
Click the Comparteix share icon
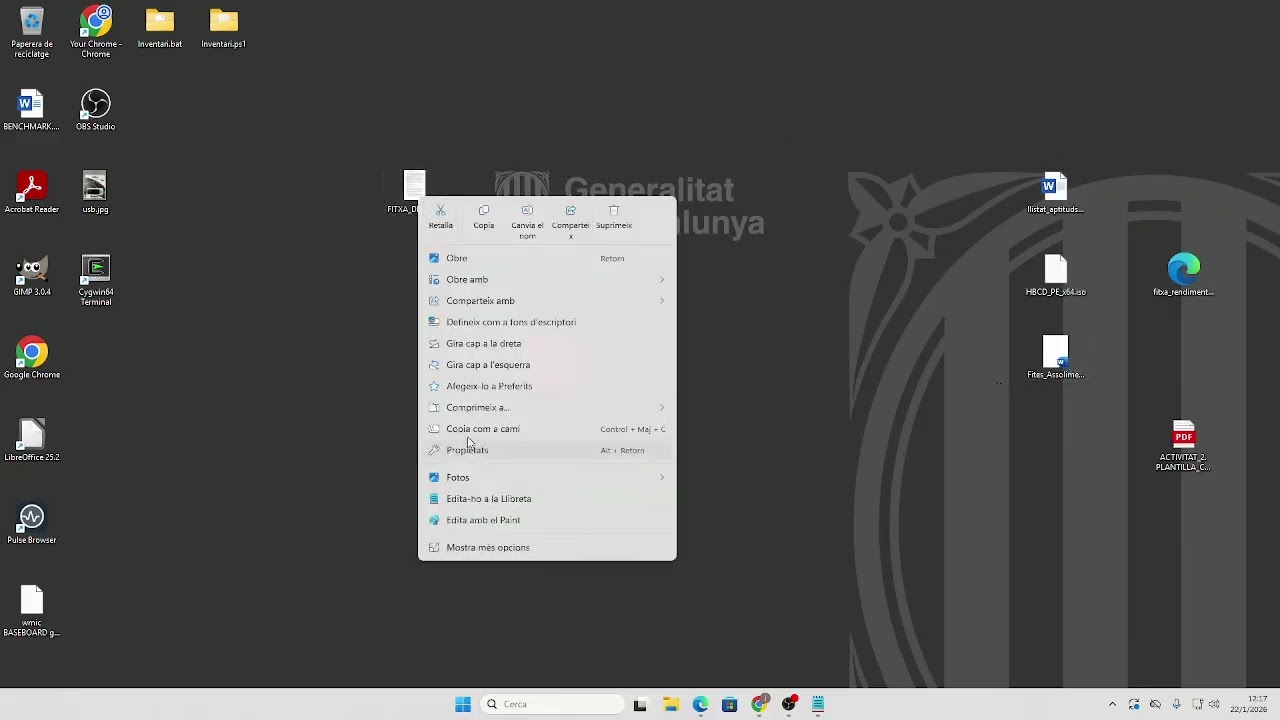(570, 211)
